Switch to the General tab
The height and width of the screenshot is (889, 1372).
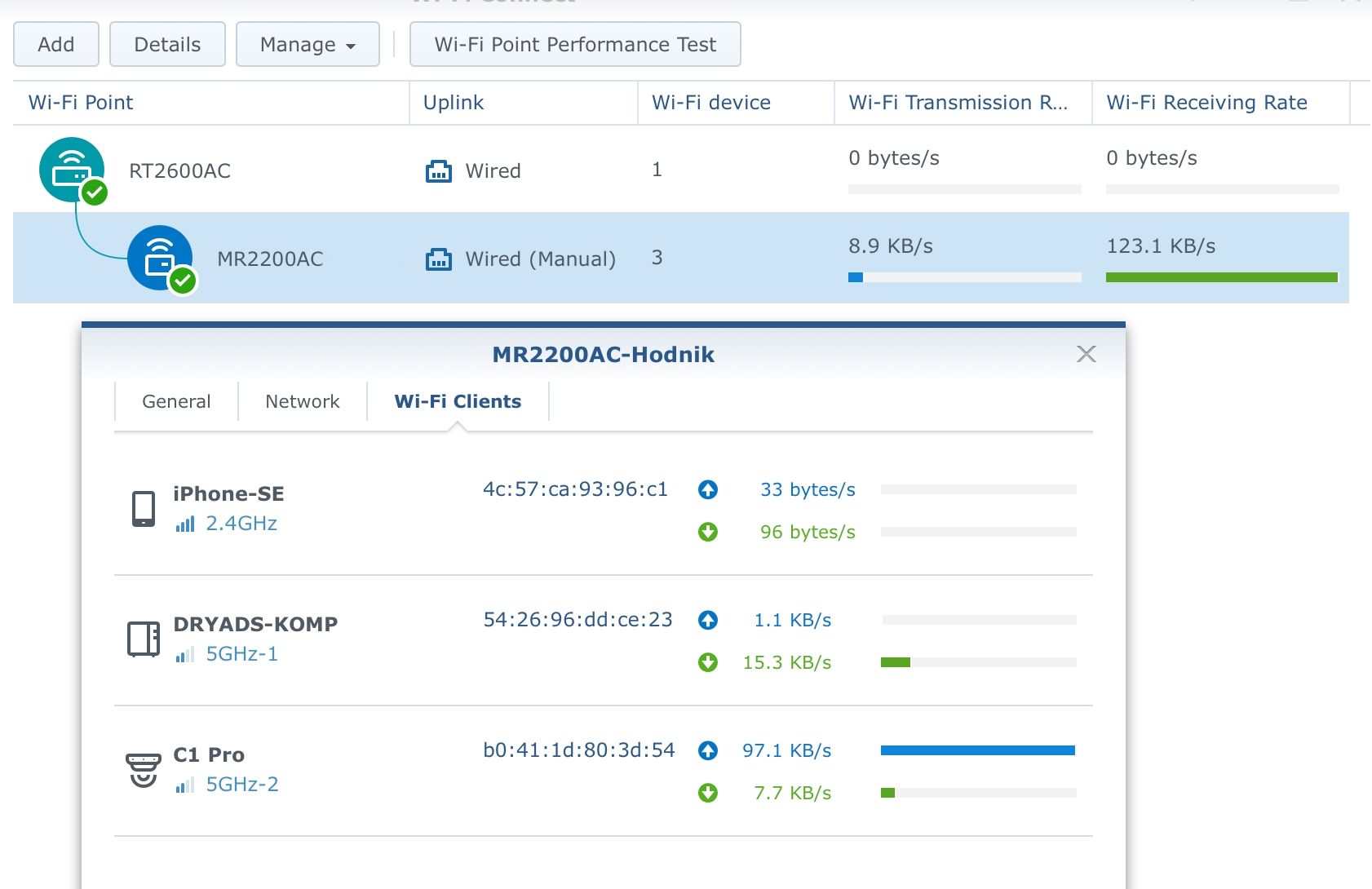[x=176, y=401]
